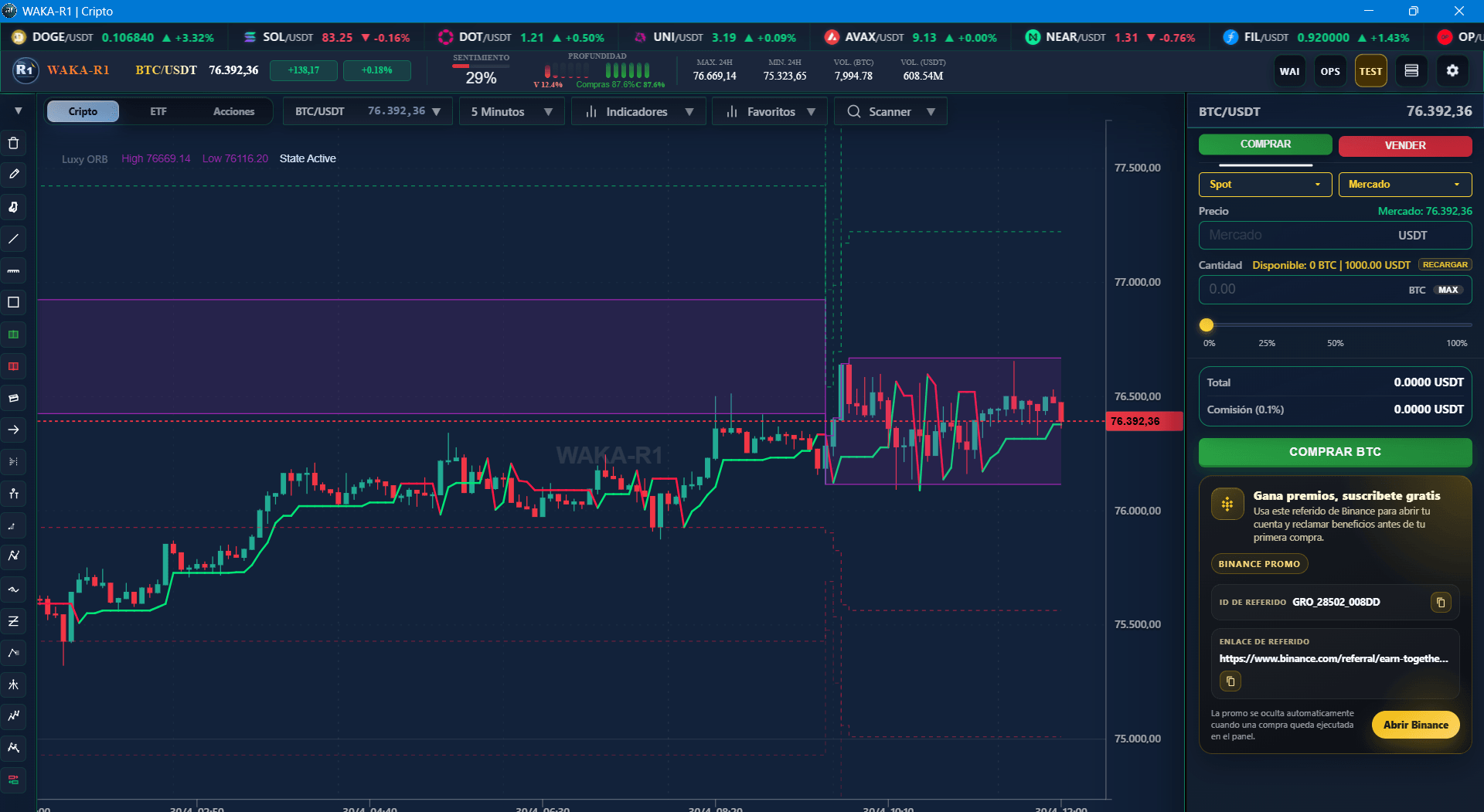
Task: Open the Binance referral URL link
Action: pyautogui.click(x=1333, y=658)
